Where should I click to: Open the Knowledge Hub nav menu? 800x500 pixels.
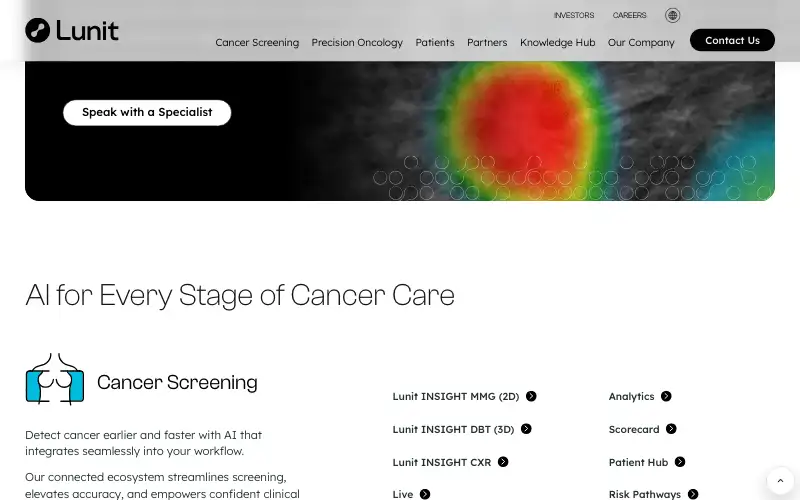pyautogui.click(x=558, y=42)
